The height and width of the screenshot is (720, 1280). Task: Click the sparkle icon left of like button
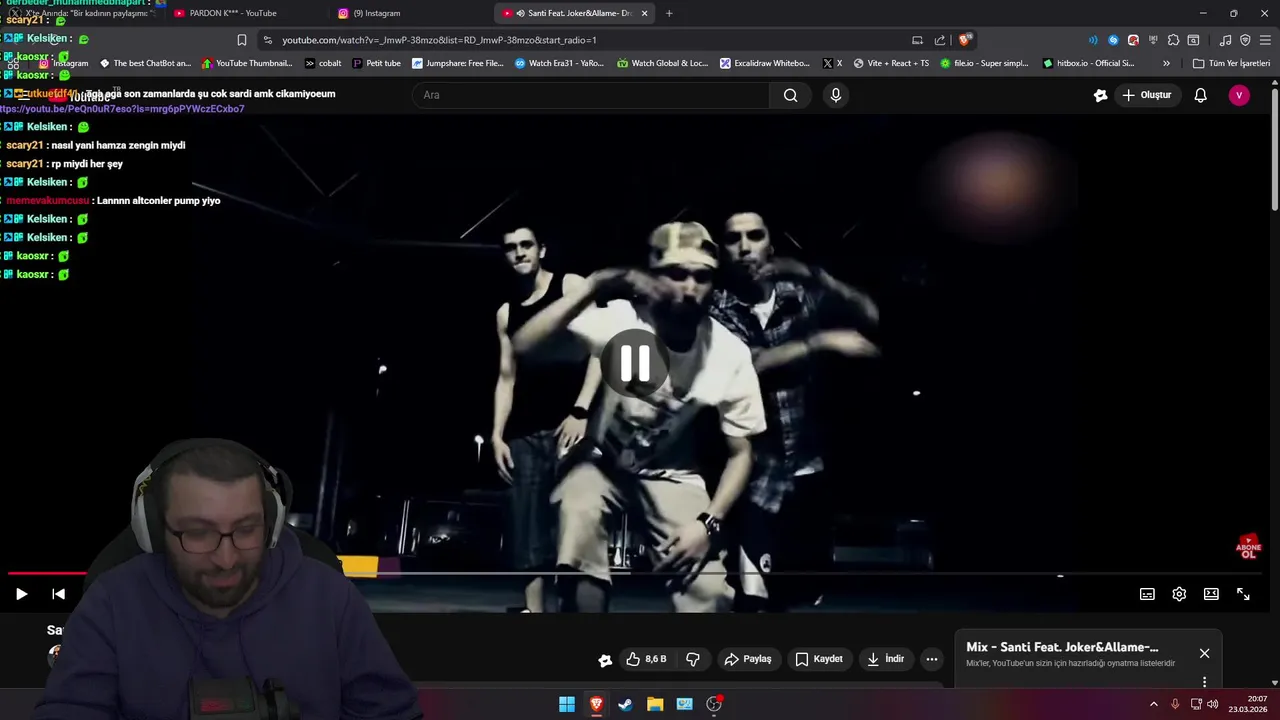point(605,659)
